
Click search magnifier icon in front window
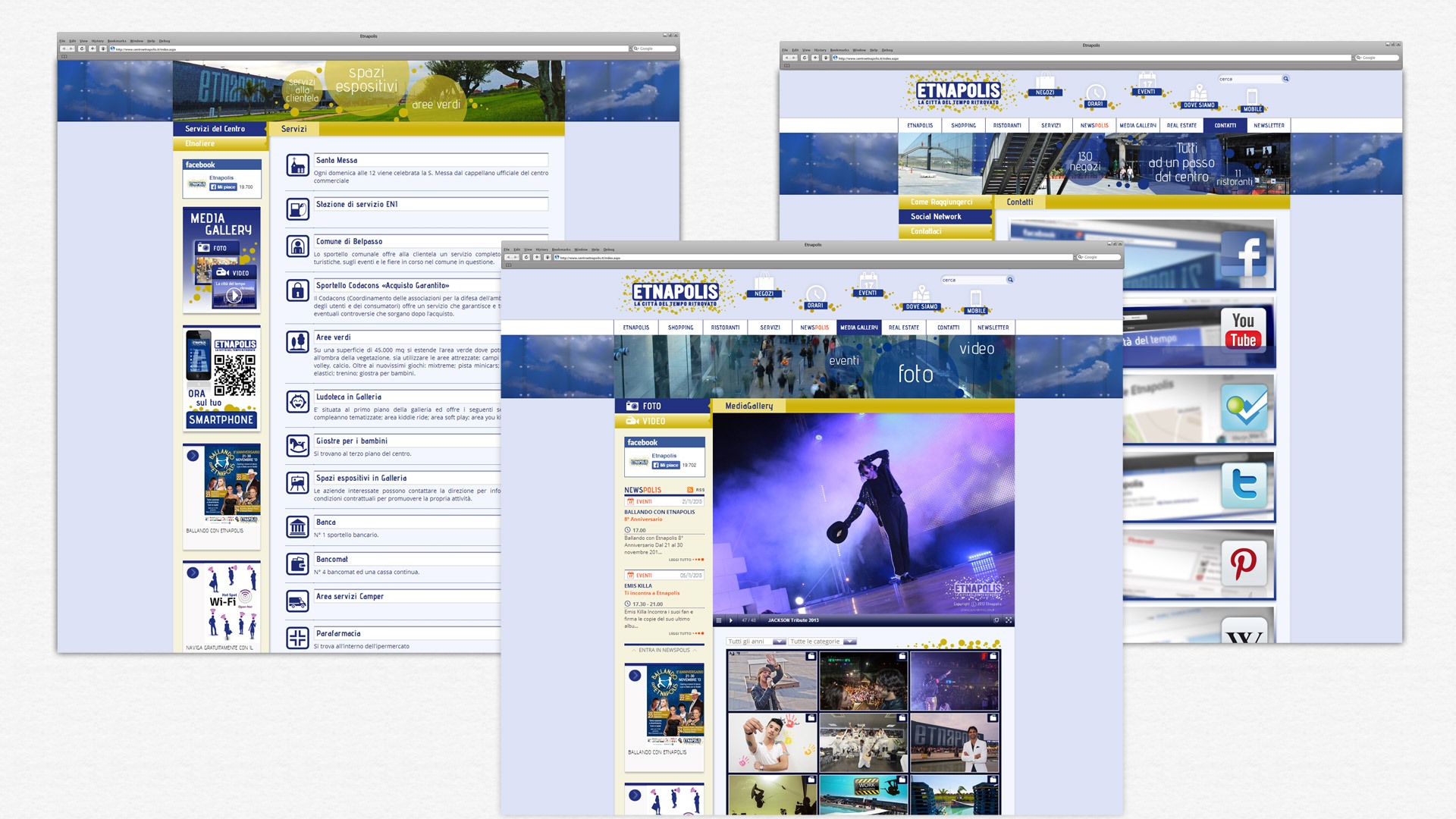tap(1010, 280)
